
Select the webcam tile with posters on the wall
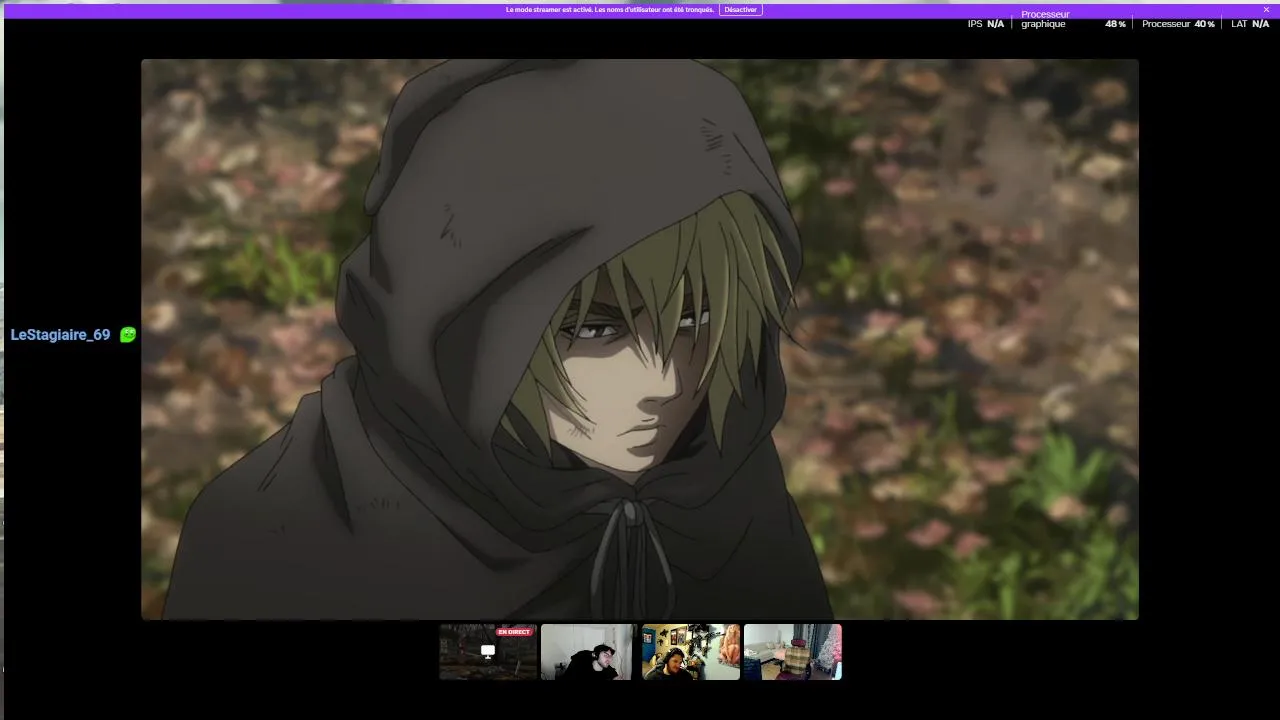[691, 652]
